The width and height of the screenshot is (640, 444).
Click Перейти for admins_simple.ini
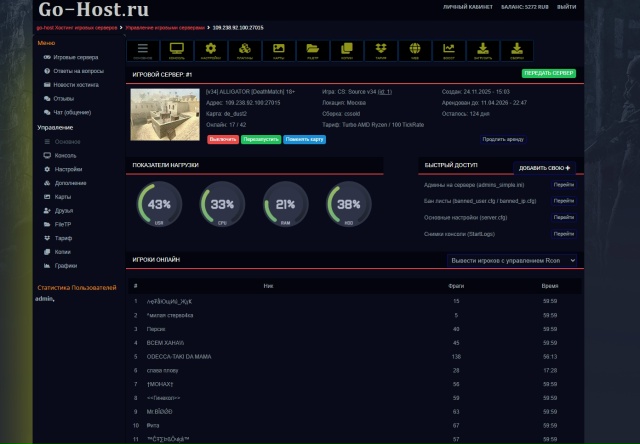tap(564, 185)
